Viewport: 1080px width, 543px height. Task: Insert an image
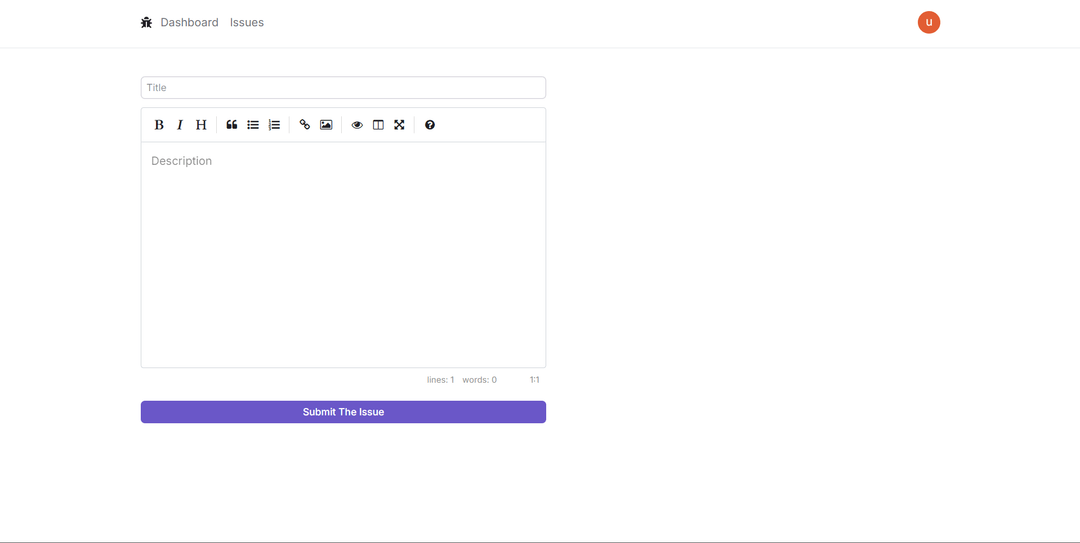(326, 125)
